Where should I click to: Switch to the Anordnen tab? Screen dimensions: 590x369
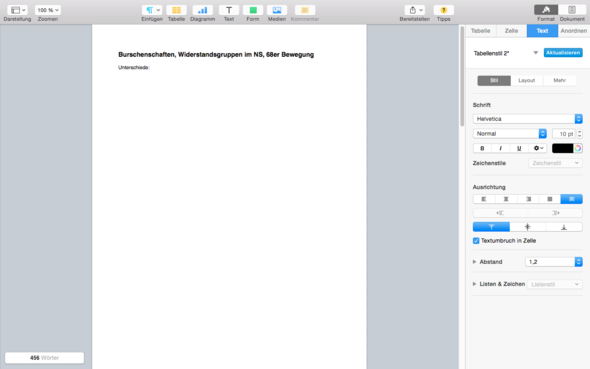click(x=573, y=31)
